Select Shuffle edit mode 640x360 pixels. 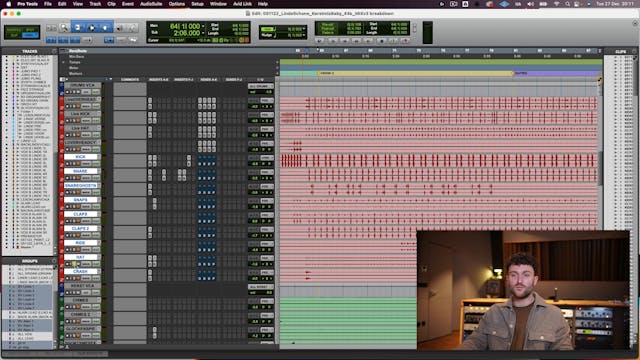pos(13,30)
